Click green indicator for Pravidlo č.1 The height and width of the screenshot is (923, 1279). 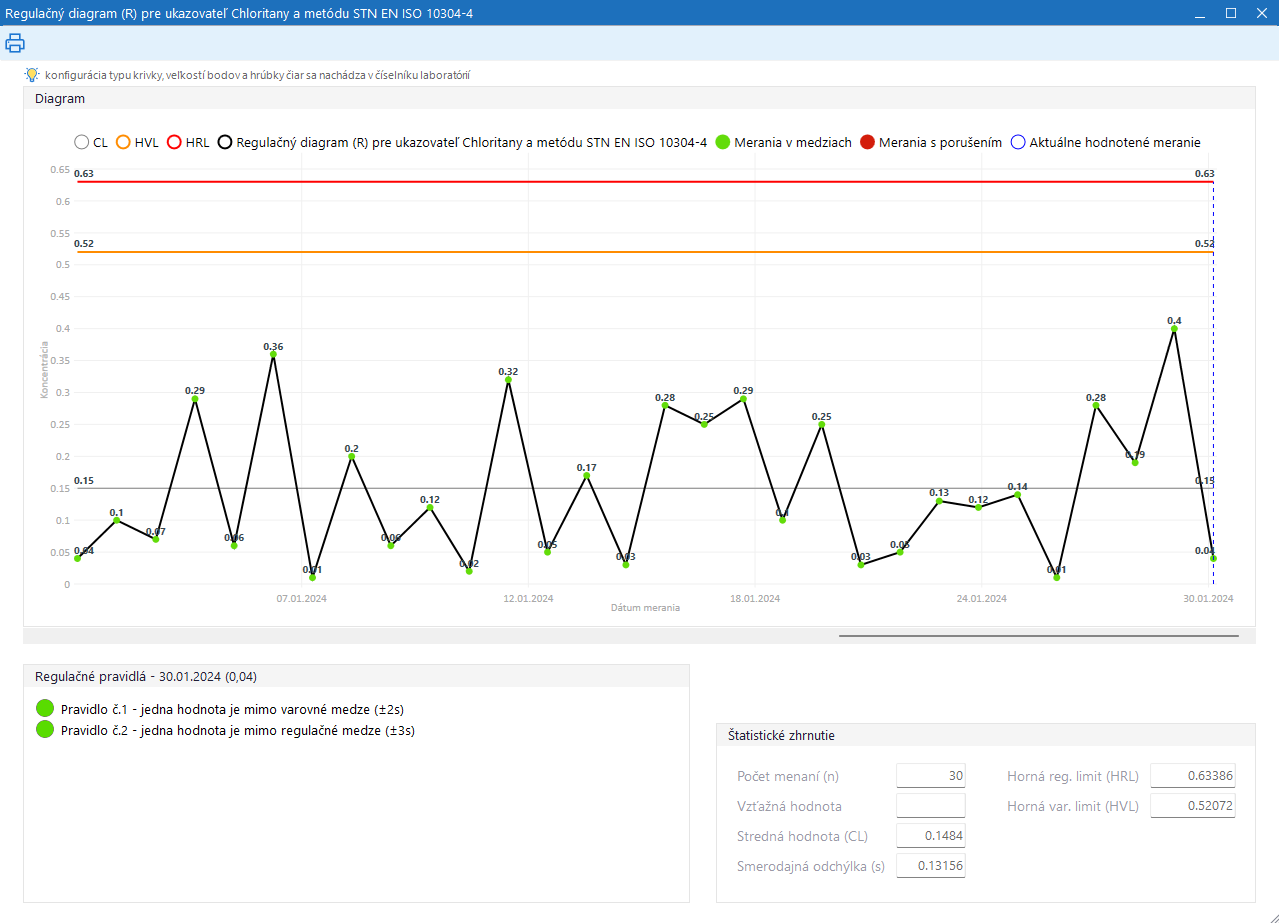coord(44,709)
